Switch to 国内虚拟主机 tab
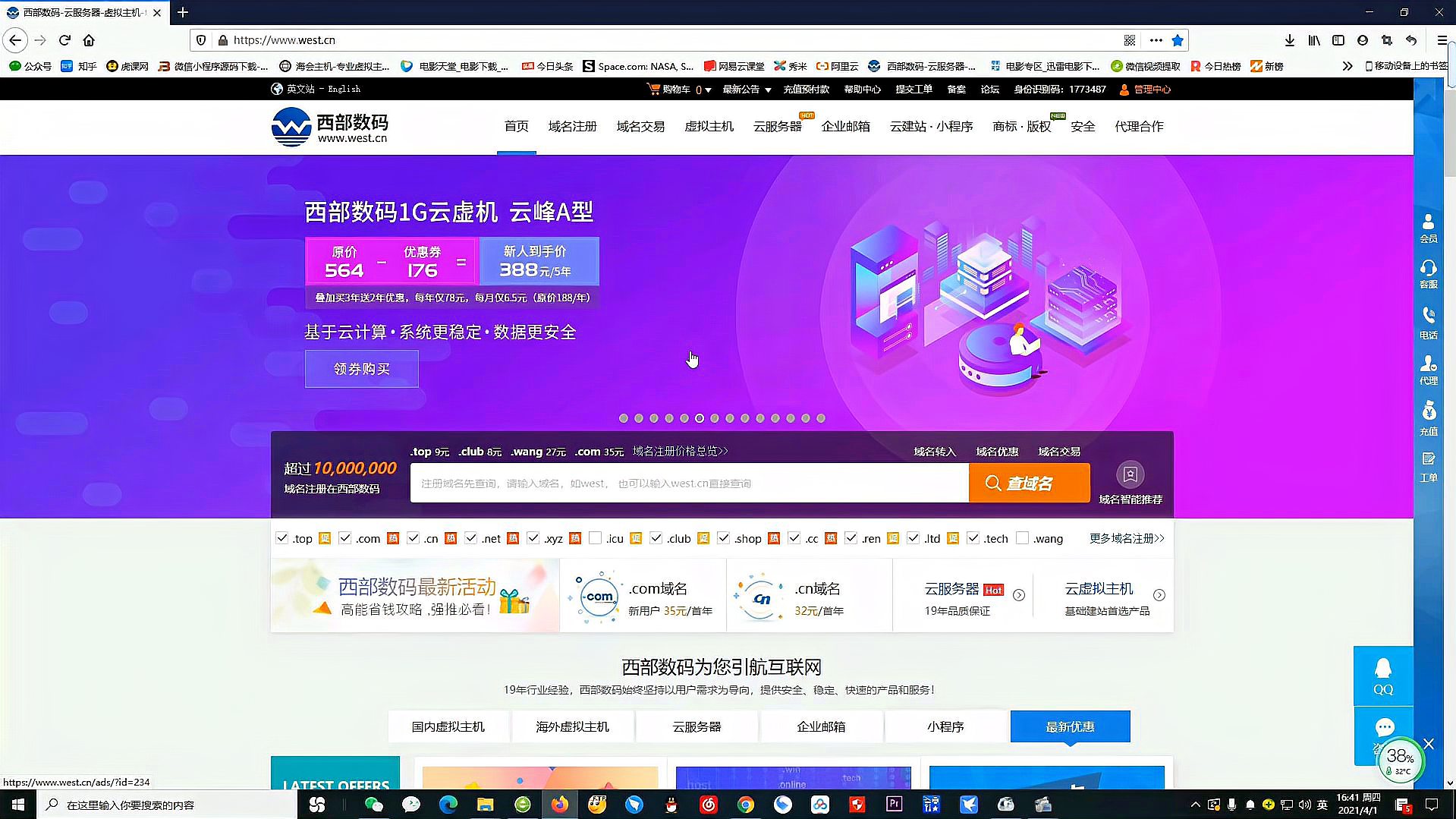Viewport: 1456px width, 819px height. (448, 726)
